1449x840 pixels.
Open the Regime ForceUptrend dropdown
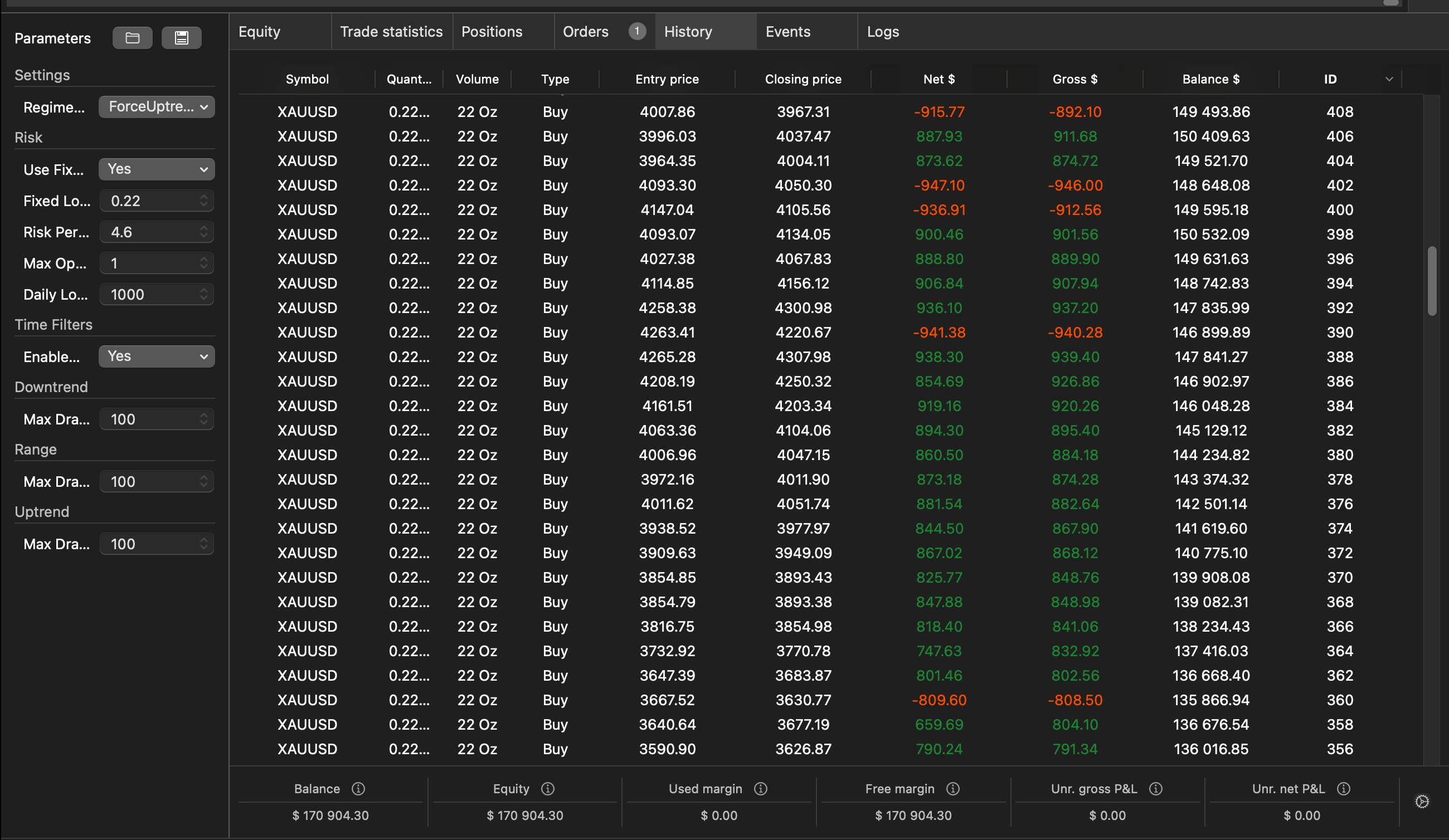click(x=157, y=107)
